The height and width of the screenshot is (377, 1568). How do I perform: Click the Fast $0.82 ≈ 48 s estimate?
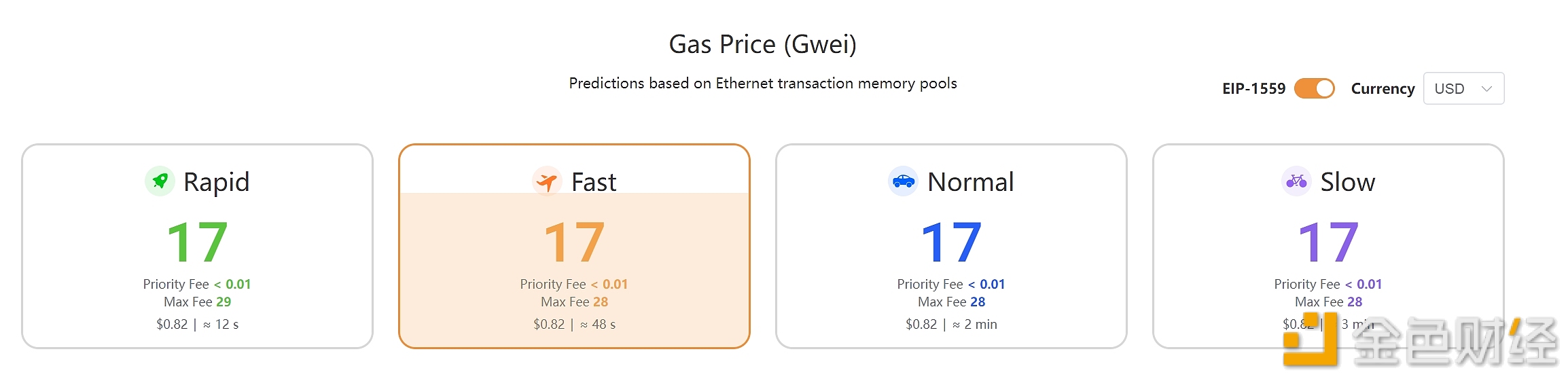pos(574,324)
